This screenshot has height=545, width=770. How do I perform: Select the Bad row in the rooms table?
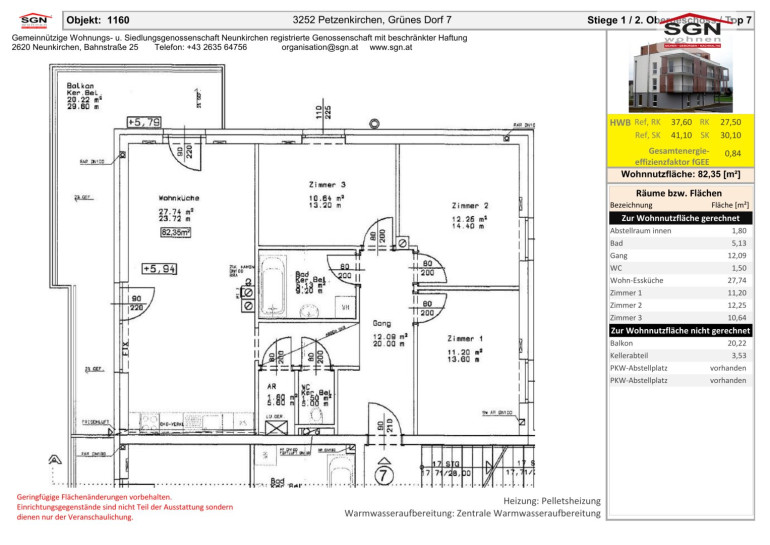coord(681,243)
